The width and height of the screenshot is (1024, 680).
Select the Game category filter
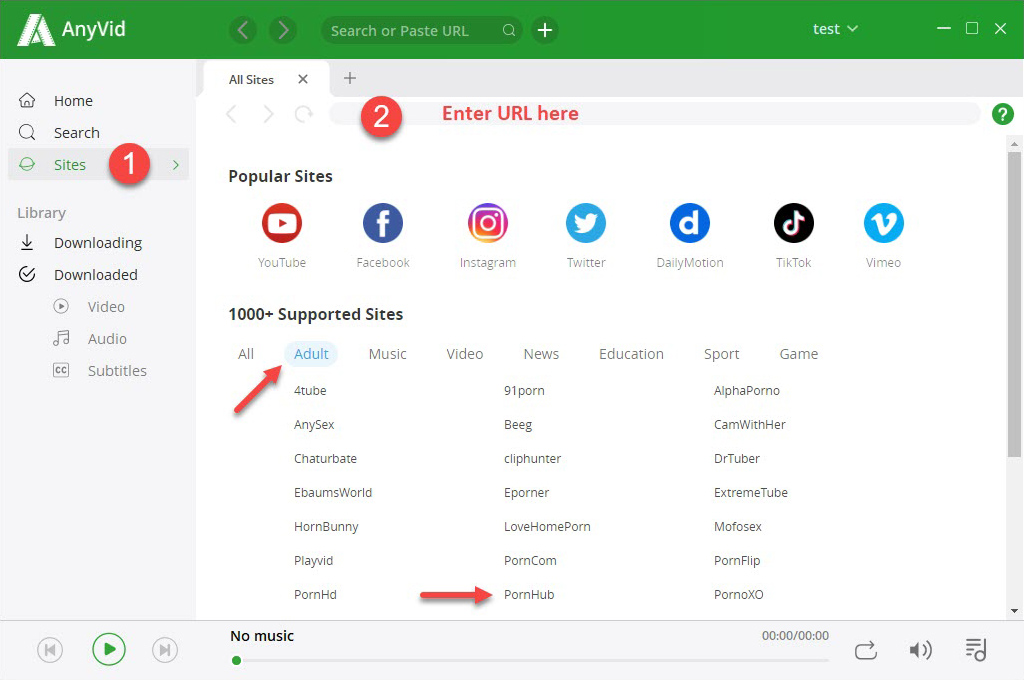[x=799, y=354]
